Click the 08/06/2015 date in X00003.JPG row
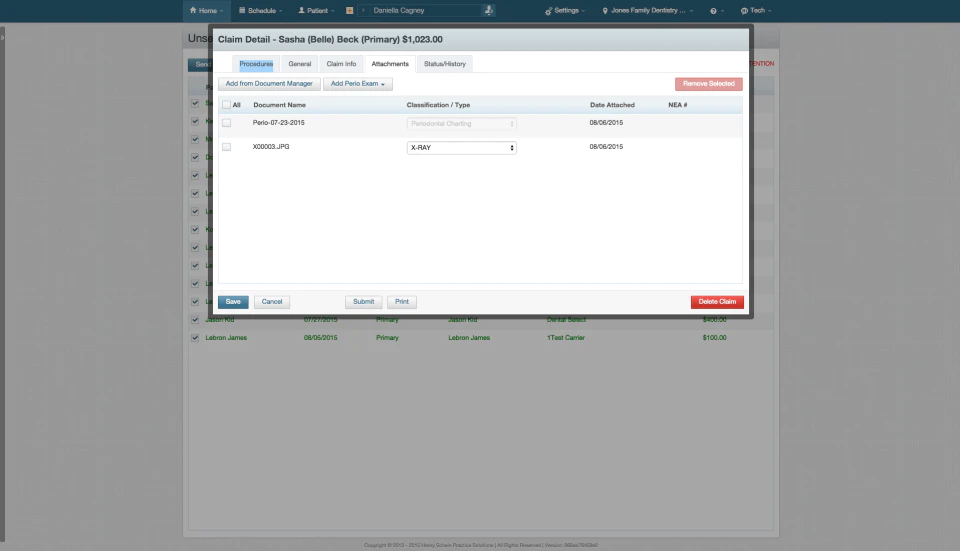Screen dimensions: 960x551 (606, 147)
